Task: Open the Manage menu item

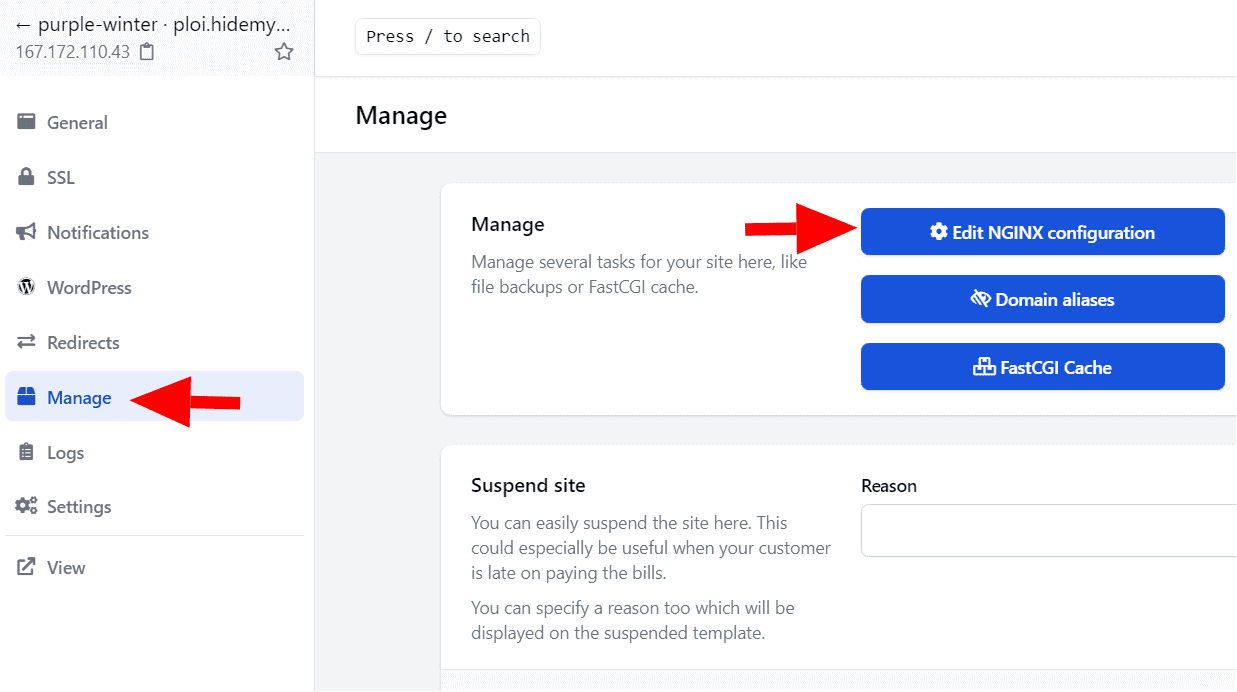Action: click(x=79, y=398)
